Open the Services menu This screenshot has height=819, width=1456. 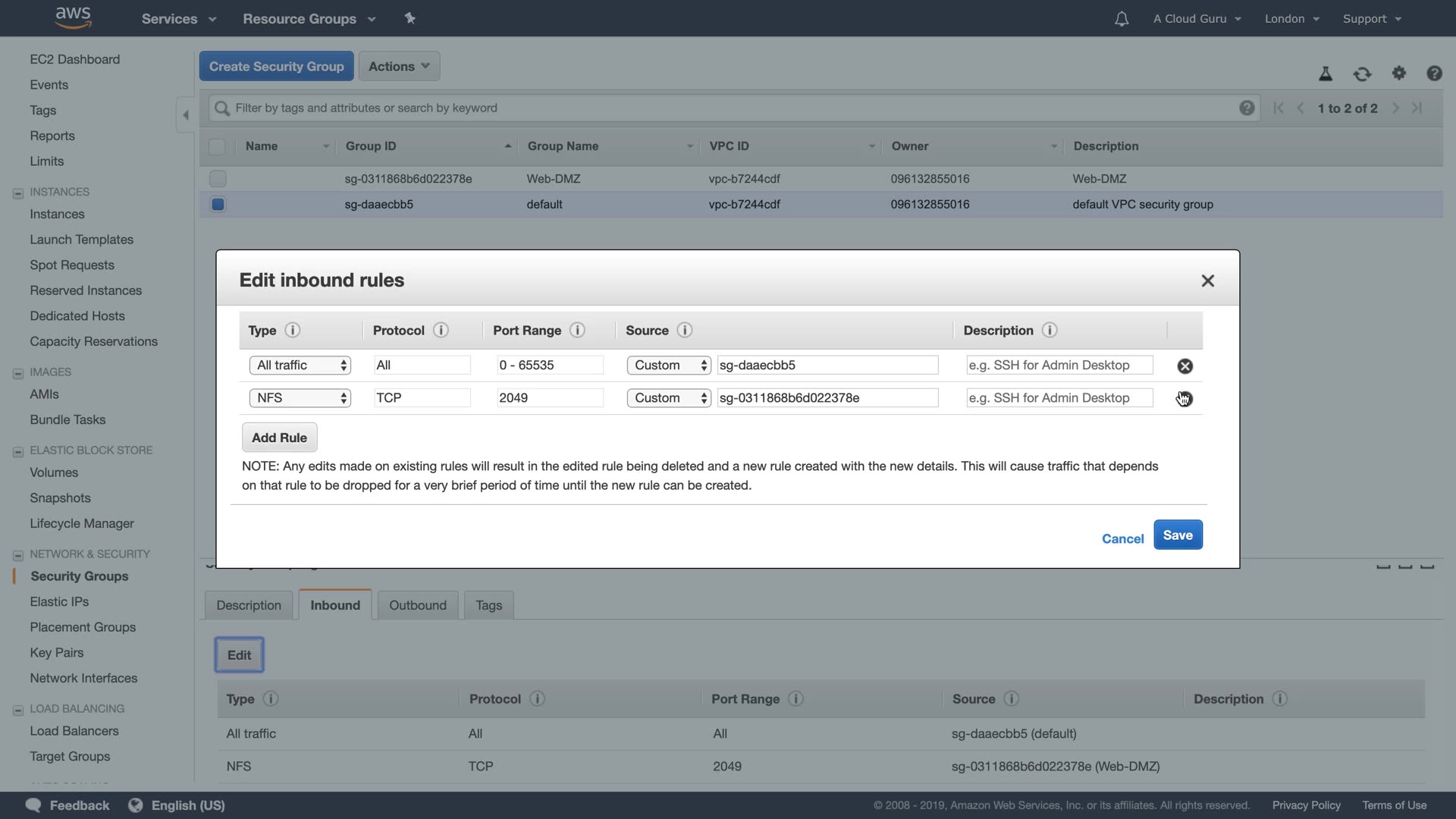pyautogui.click(x=178, y=19)
